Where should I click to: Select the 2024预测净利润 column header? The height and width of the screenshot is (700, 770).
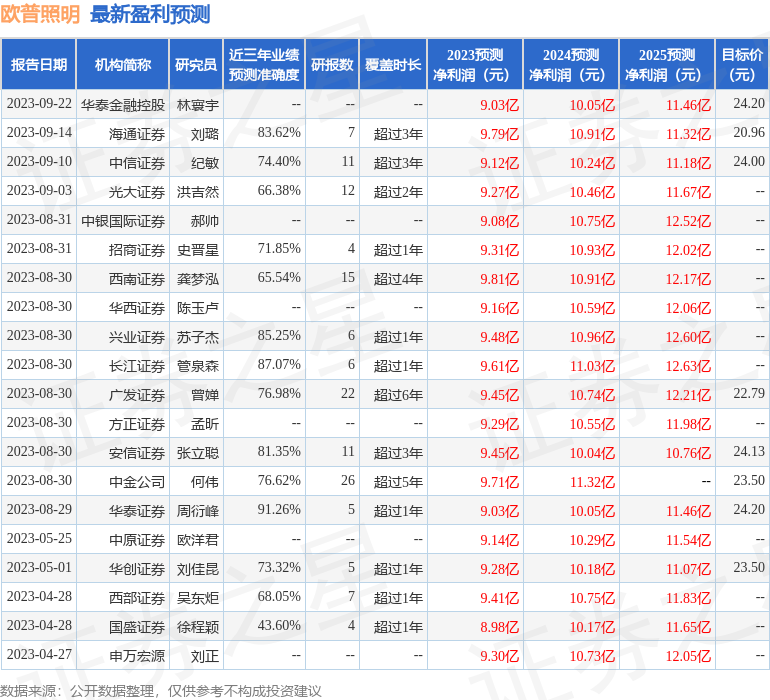571,65
